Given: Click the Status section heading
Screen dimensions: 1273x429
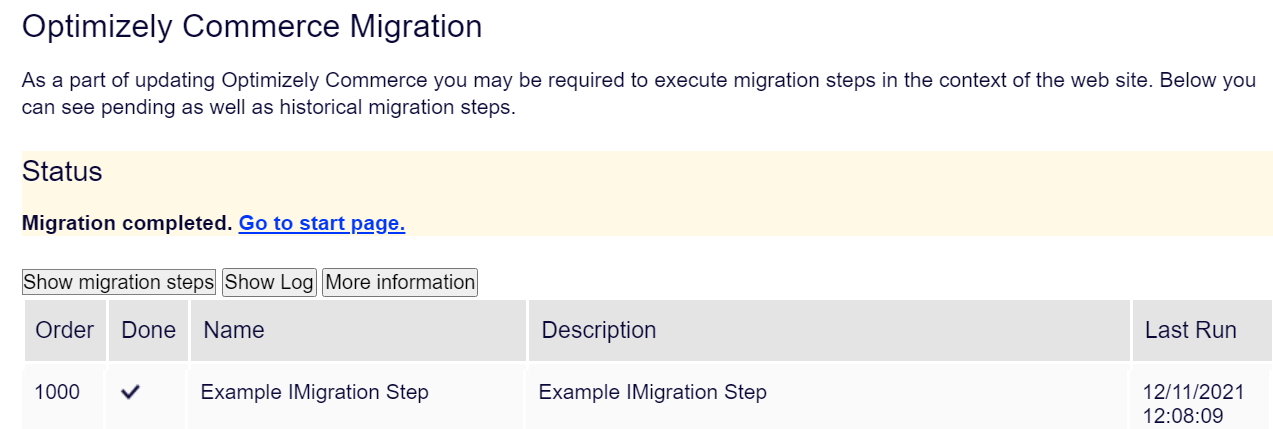Looking at the screenshot, I should click(62, 172).
